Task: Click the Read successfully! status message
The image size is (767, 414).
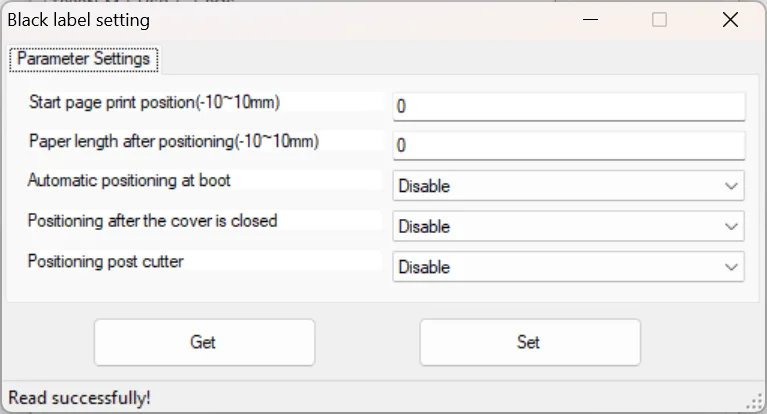Action: tap(80, 398)
